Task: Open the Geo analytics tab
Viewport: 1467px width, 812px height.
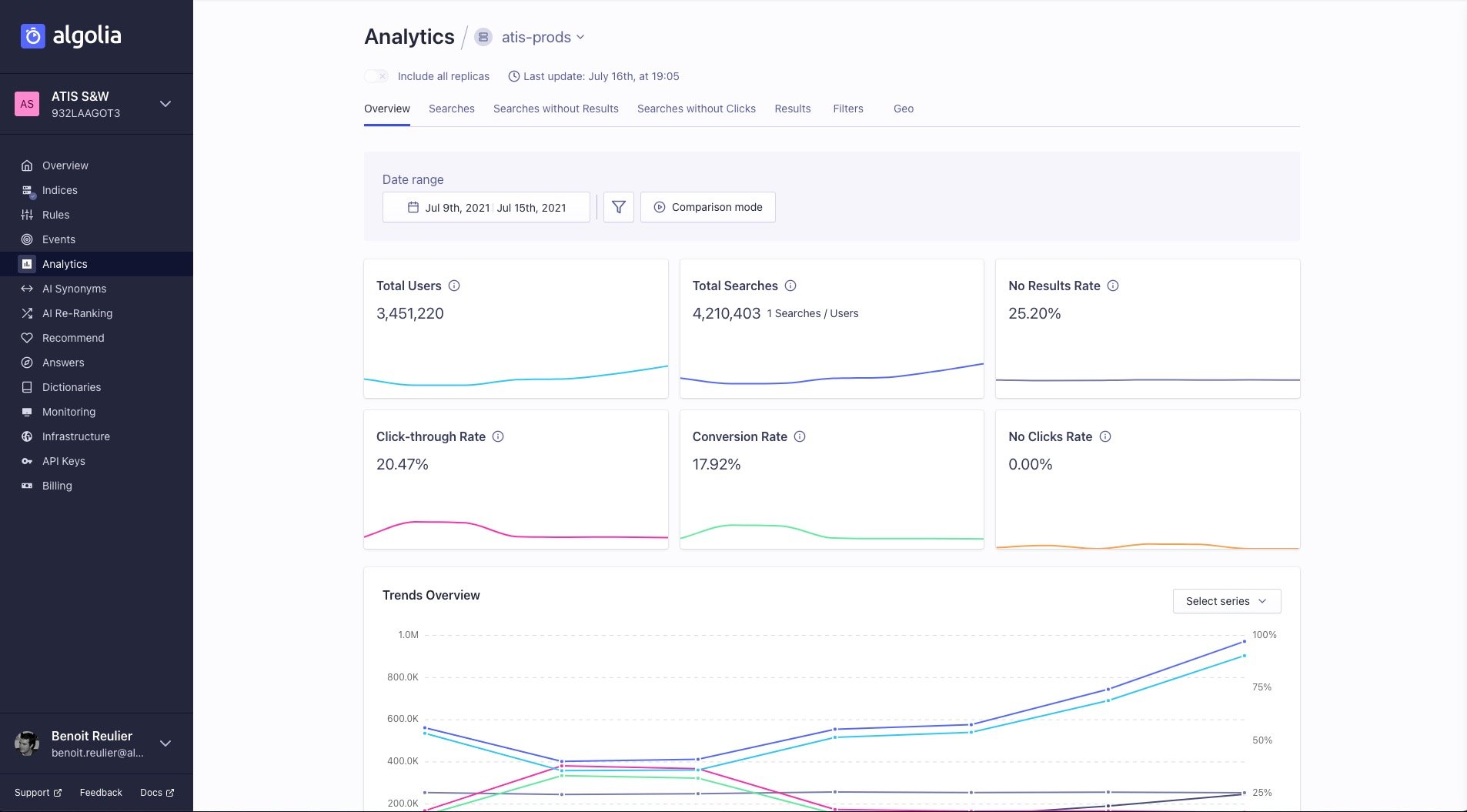Action: (902, 109)
